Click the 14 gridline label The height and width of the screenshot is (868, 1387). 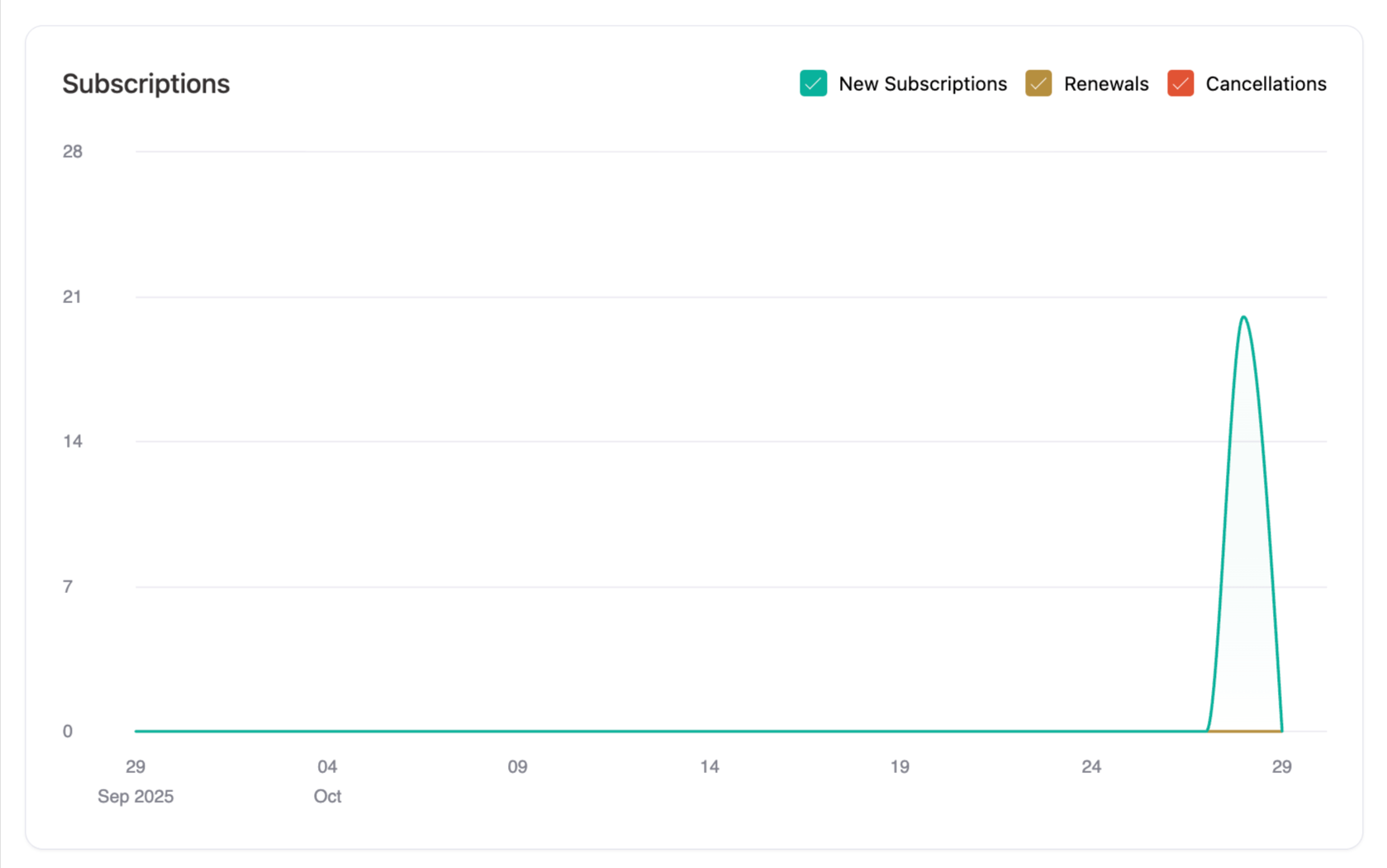[73, 441]
